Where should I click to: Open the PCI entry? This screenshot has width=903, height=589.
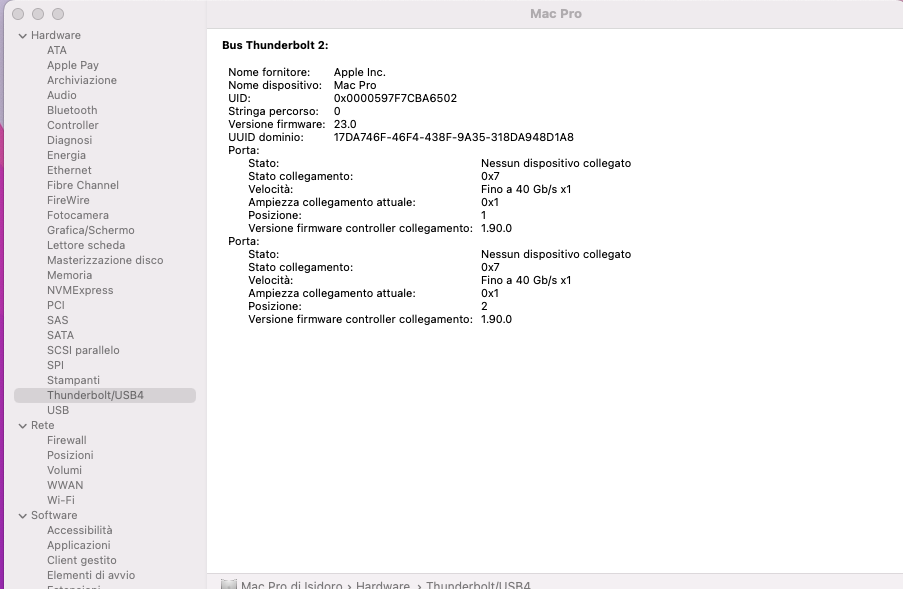[x=56, y=305]
